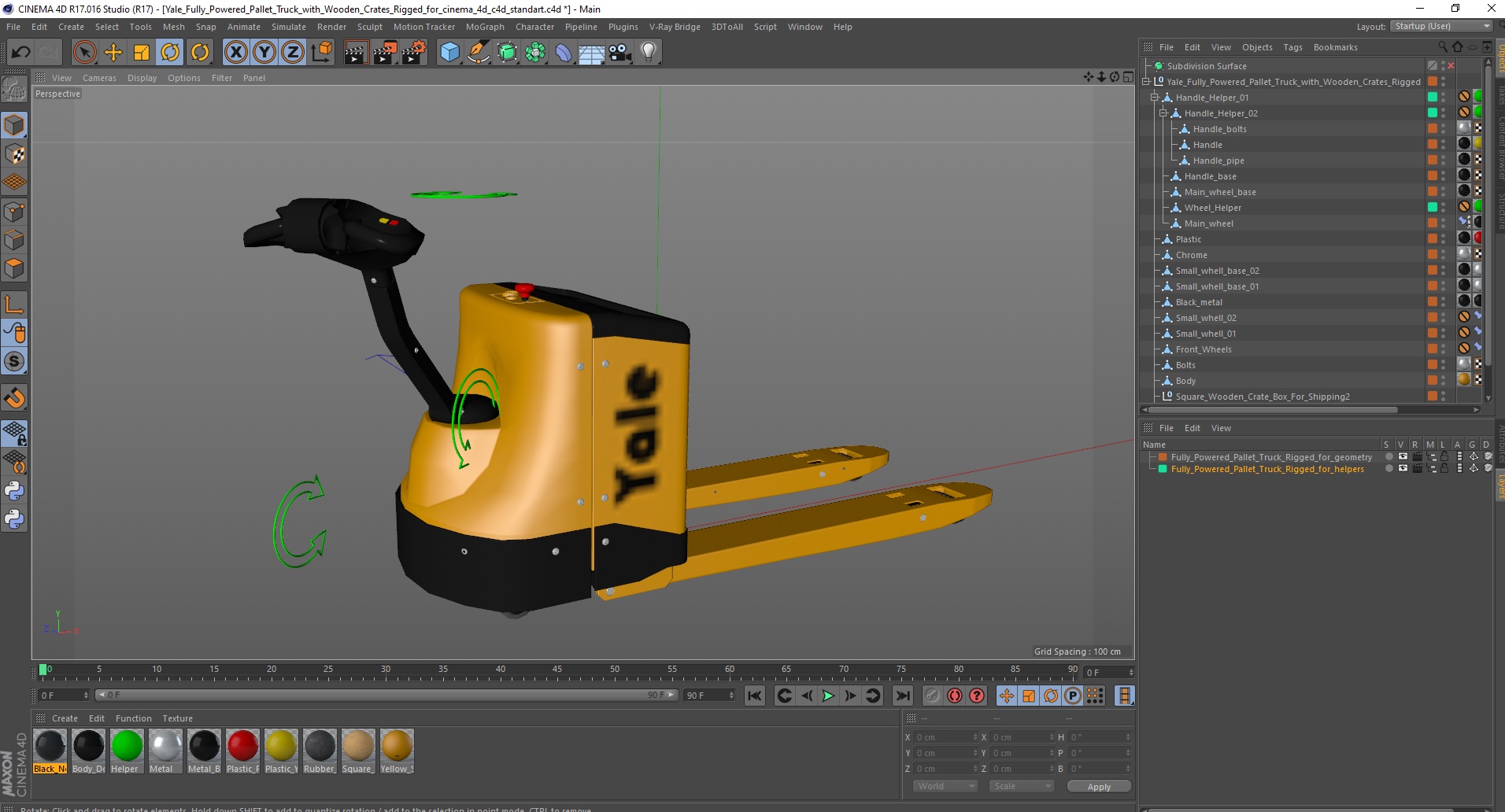Toggle Position keyframe recording
Screen dimensions: 1505x812
coord(1007,696)
